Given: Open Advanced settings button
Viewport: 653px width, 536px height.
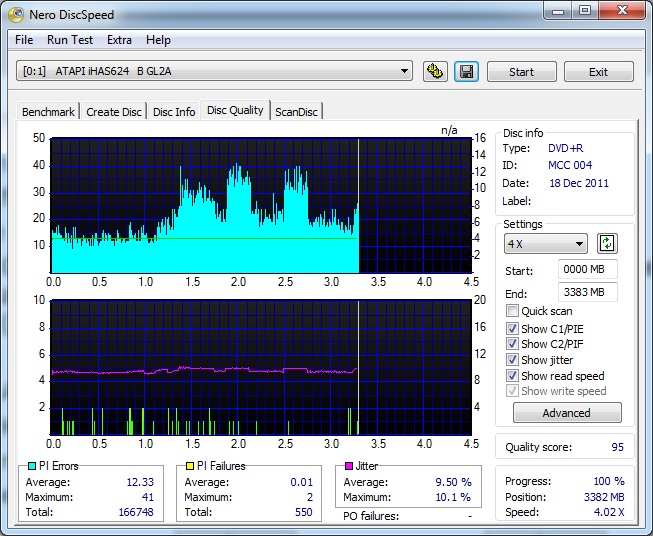Looking at the screenshot, I should (567, 413).
